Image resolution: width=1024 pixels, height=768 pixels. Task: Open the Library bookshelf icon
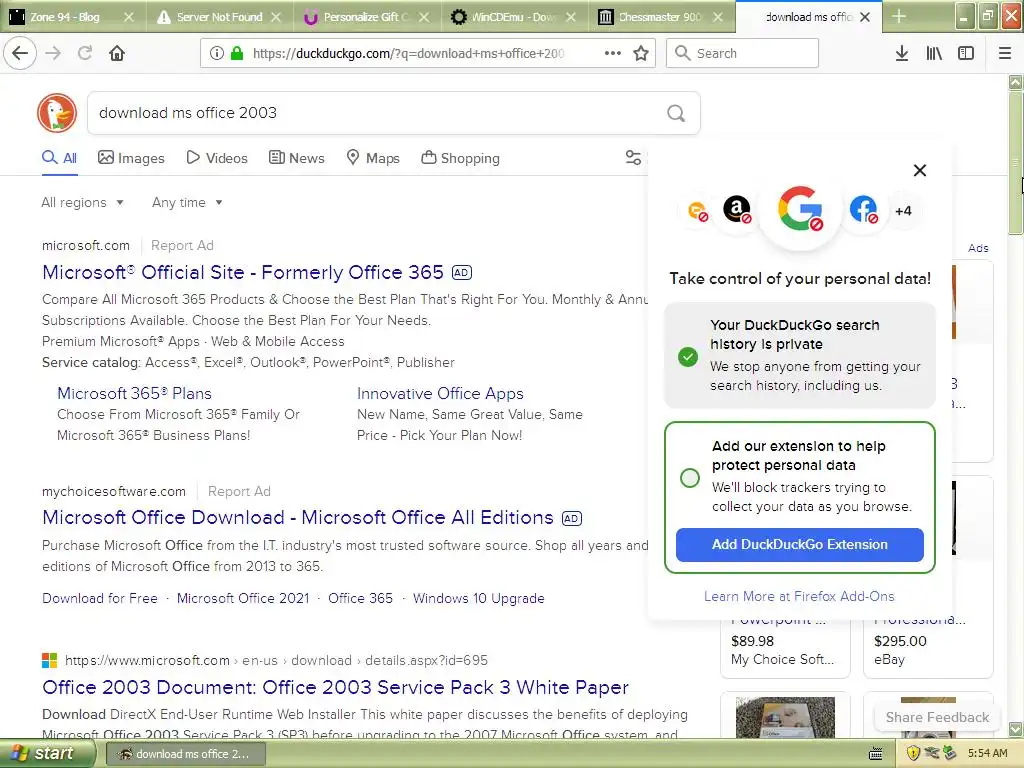[x=934, y=53]
